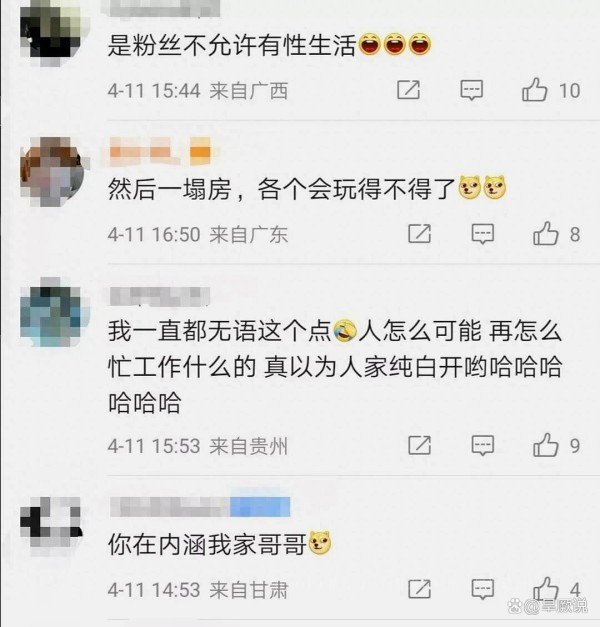Share the 16:50 comment from 广东

[x=420, y=234]
